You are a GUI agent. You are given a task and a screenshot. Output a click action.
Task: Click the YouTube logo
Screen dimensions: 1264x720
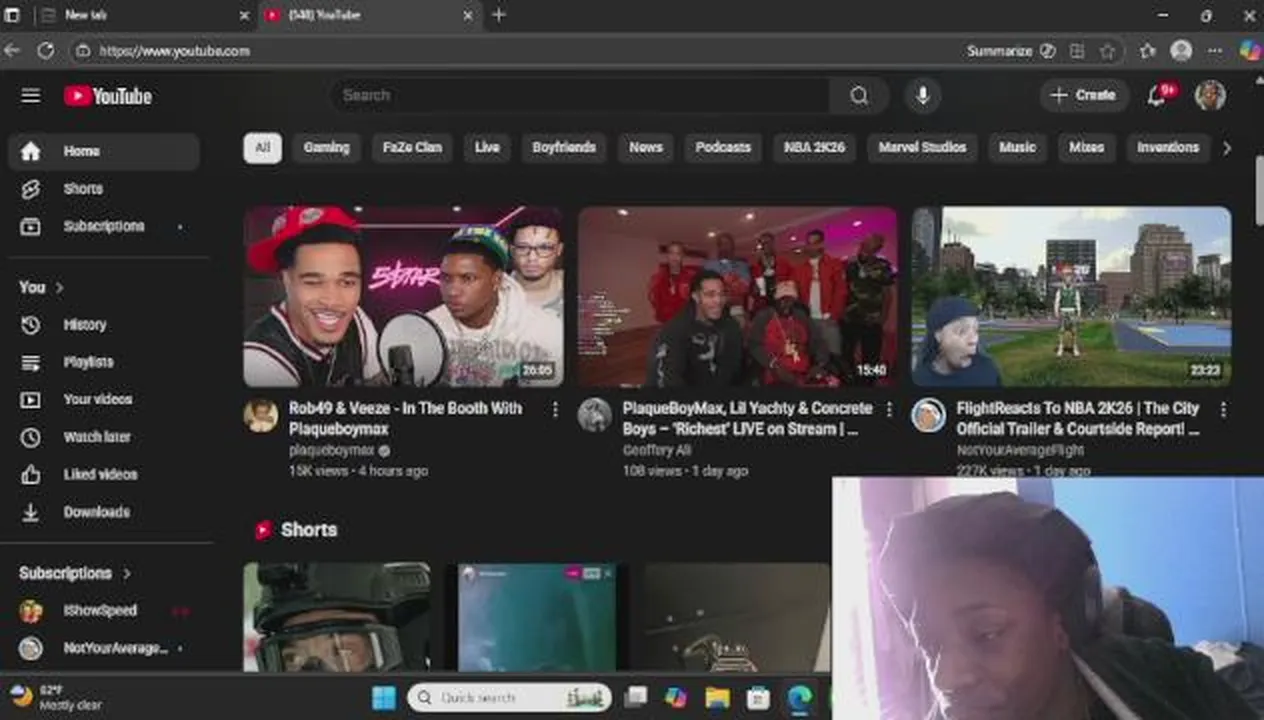tap(108, 96)
